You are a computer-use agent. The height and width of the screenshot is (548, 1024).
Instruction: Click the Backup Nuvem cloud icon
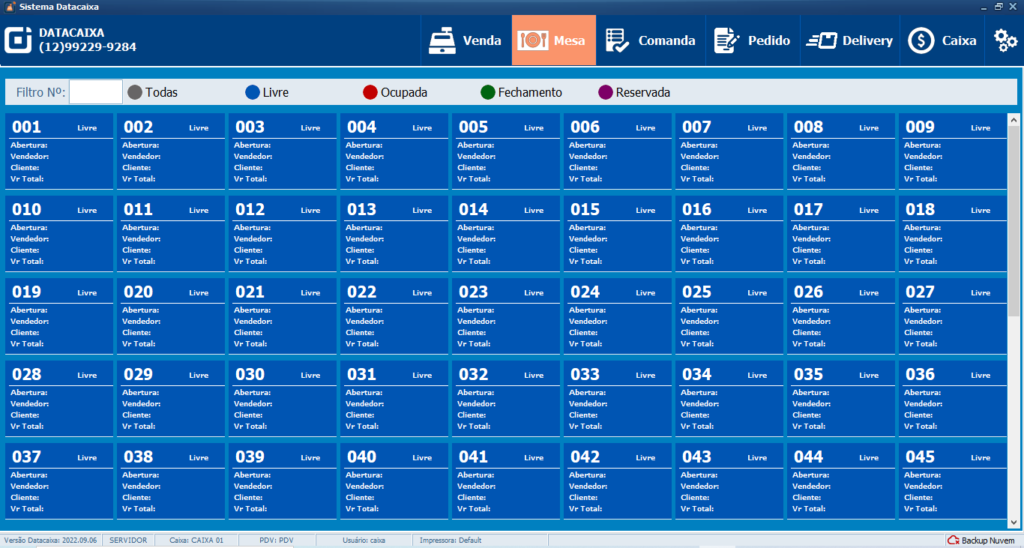[953, 540]
